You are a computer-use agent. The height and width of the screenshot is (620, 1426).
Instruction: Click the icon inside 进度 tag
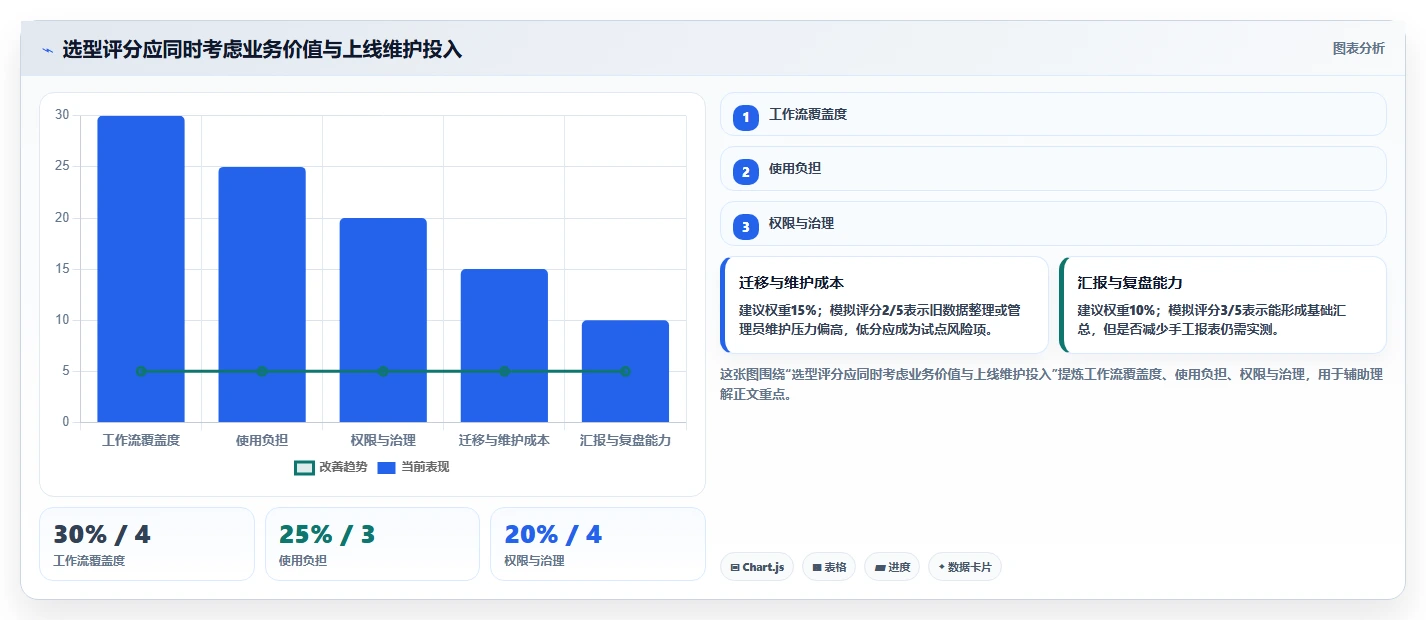pyautogui.click(x=880, y=568)
